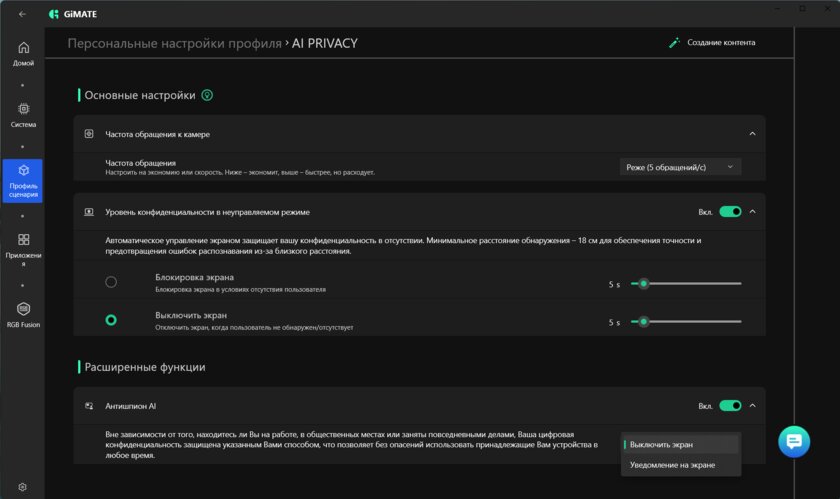The image size is (840, 499).
Task: Toggle off Антишпион AI switch
Action: 730,406
